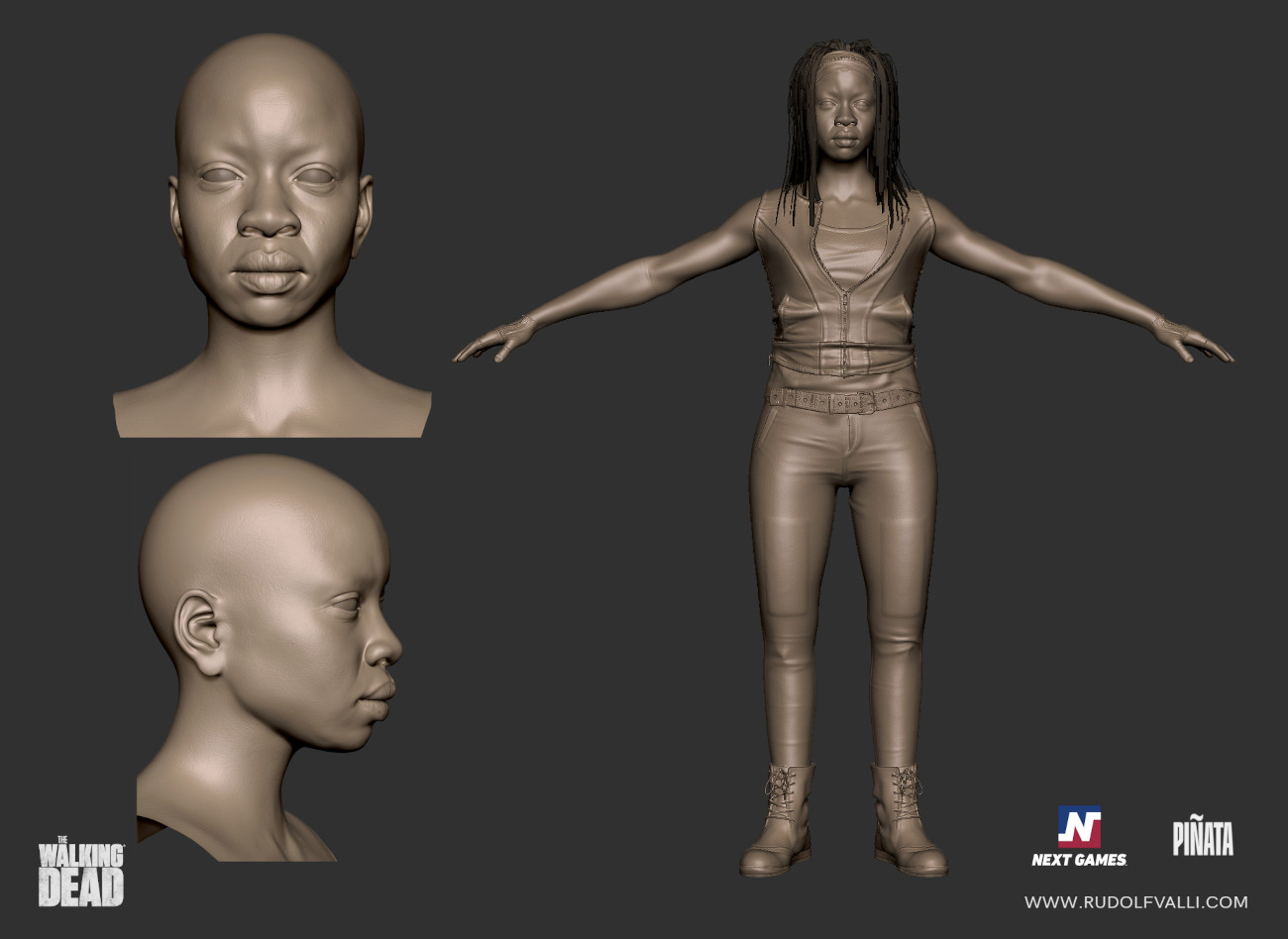Click The Walking Dead logo
This screenshot has width=1288, height=939.
[x=81, y=873]
